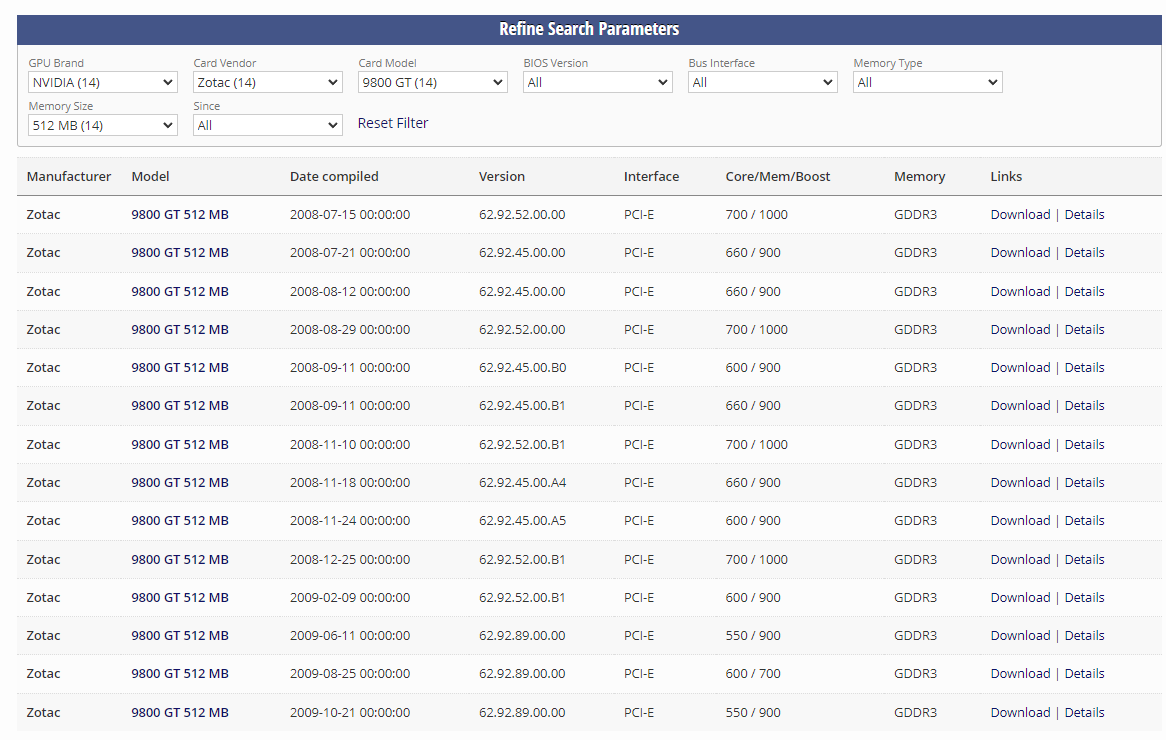Show Details for the 2008-08-12 BIOS
The image size is (1166, 740).
point(1084,292)
